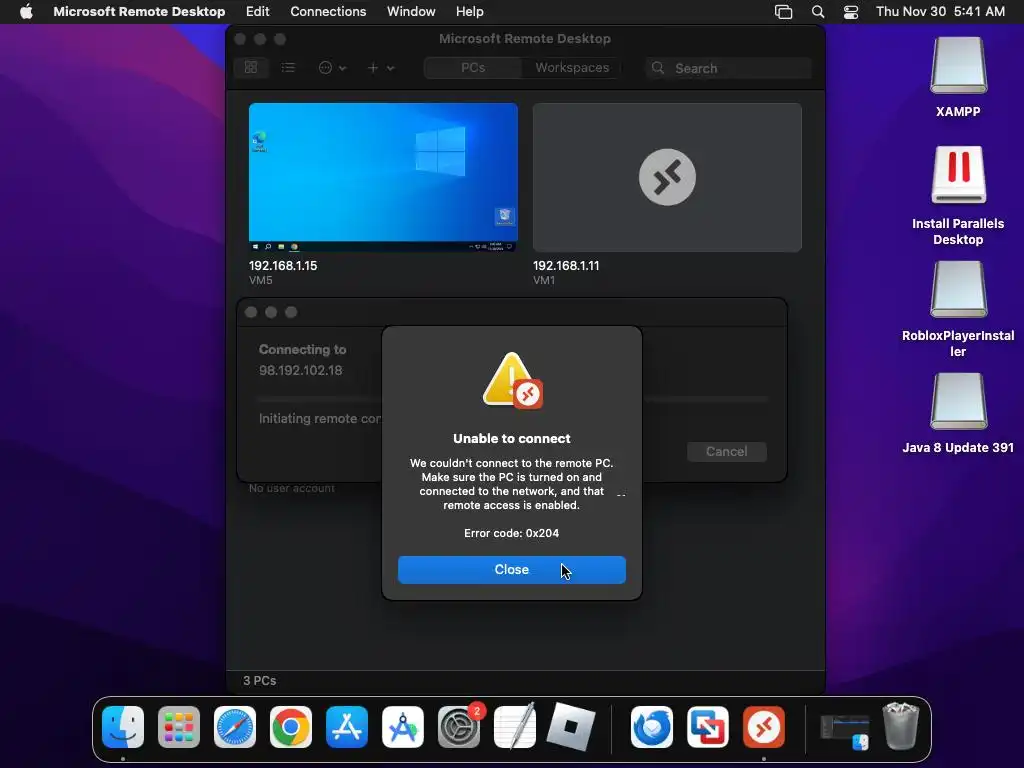Open the Connections menu
Screen dimensions: 1024x768
tap(328, 12)
